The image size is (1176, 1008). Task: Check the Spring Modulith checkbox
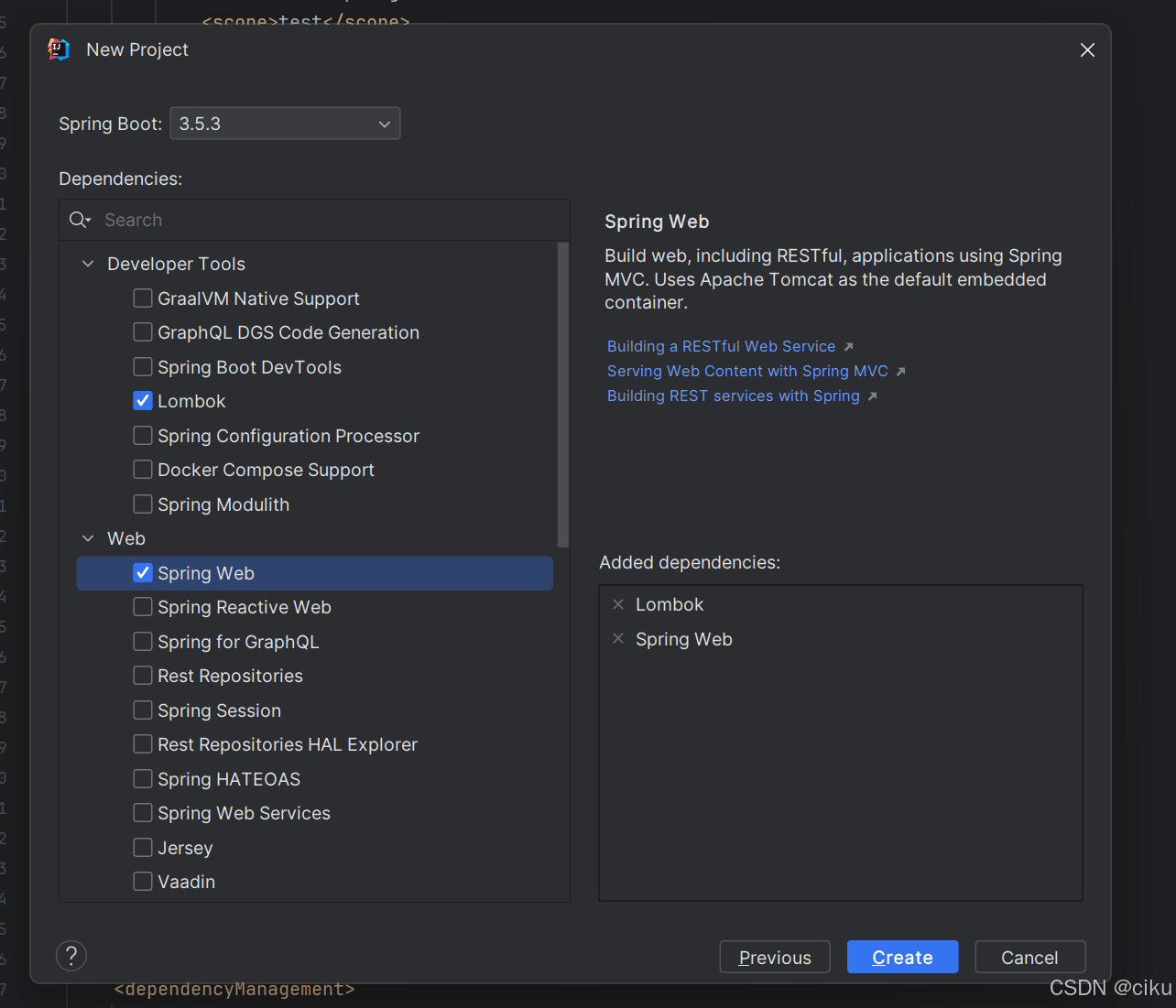(x=143, y=504)
